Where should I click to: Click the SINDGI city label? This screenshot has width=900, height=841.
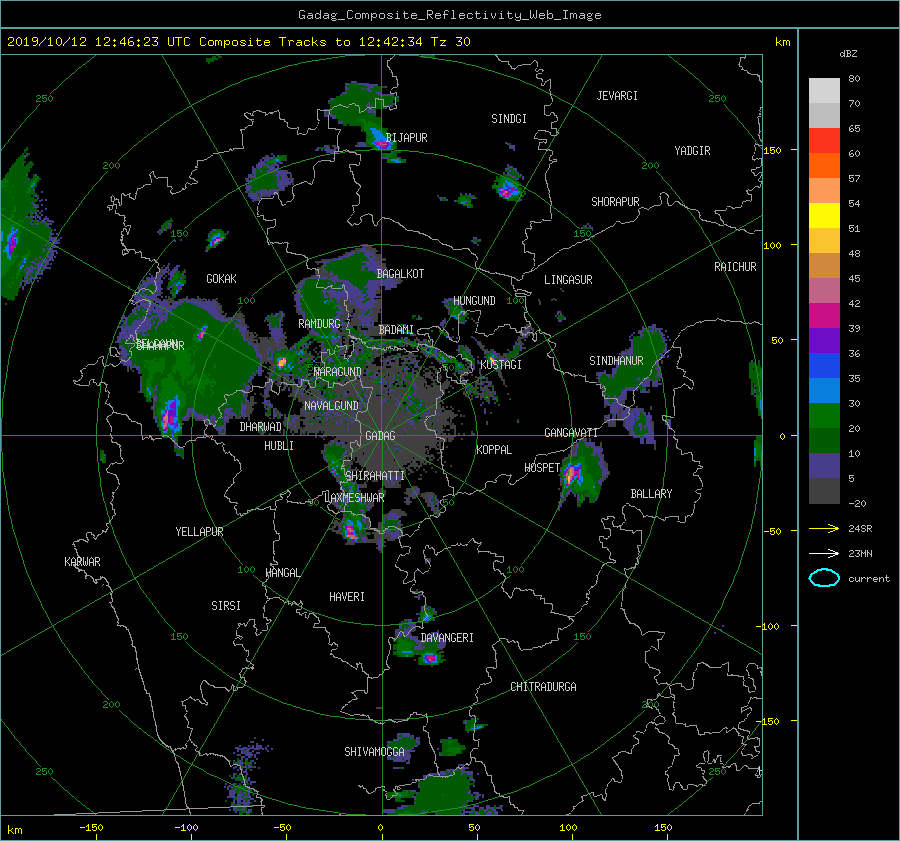(509, 119)
